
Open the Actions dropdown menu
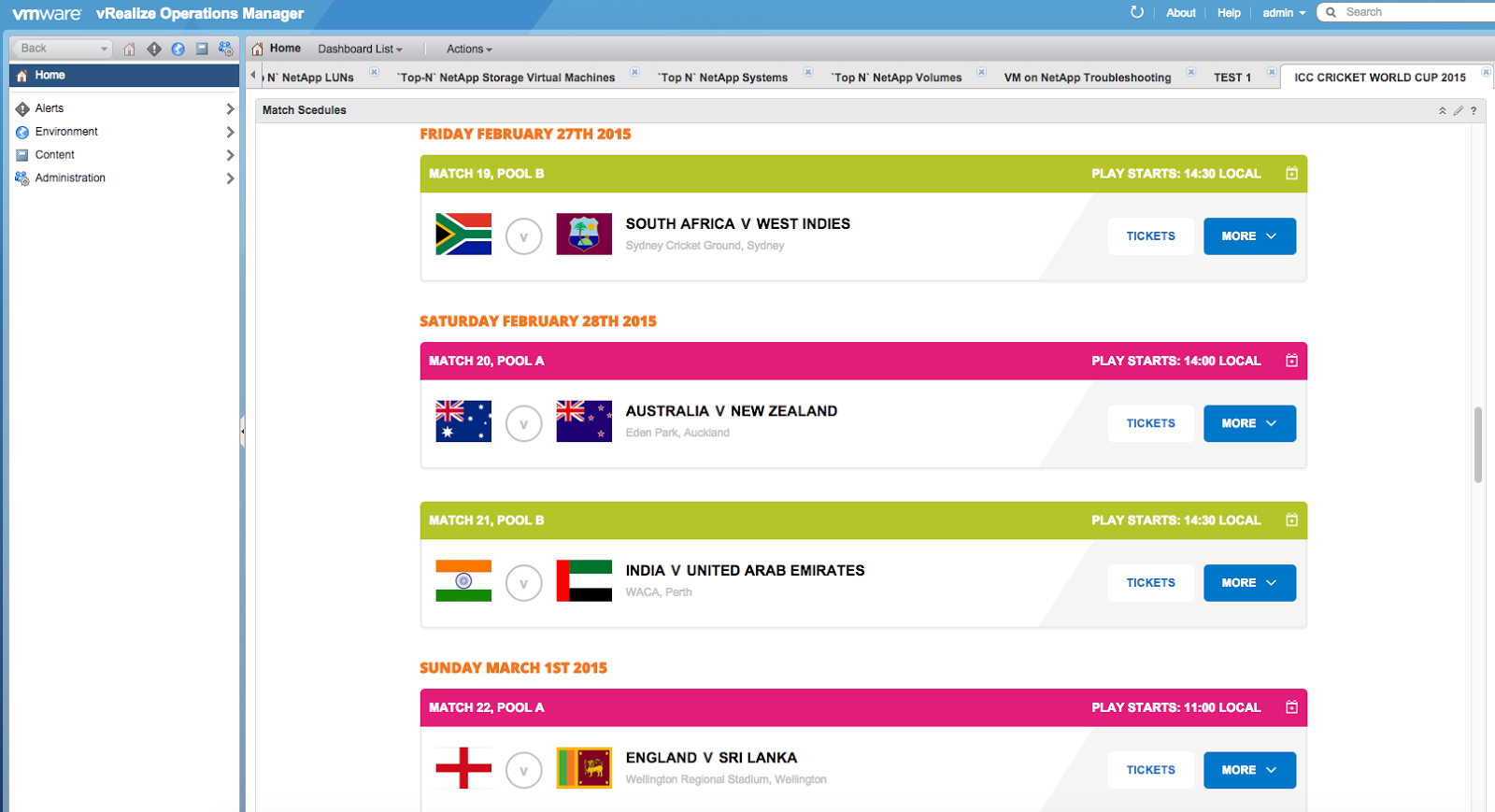(x=468, y=49)
